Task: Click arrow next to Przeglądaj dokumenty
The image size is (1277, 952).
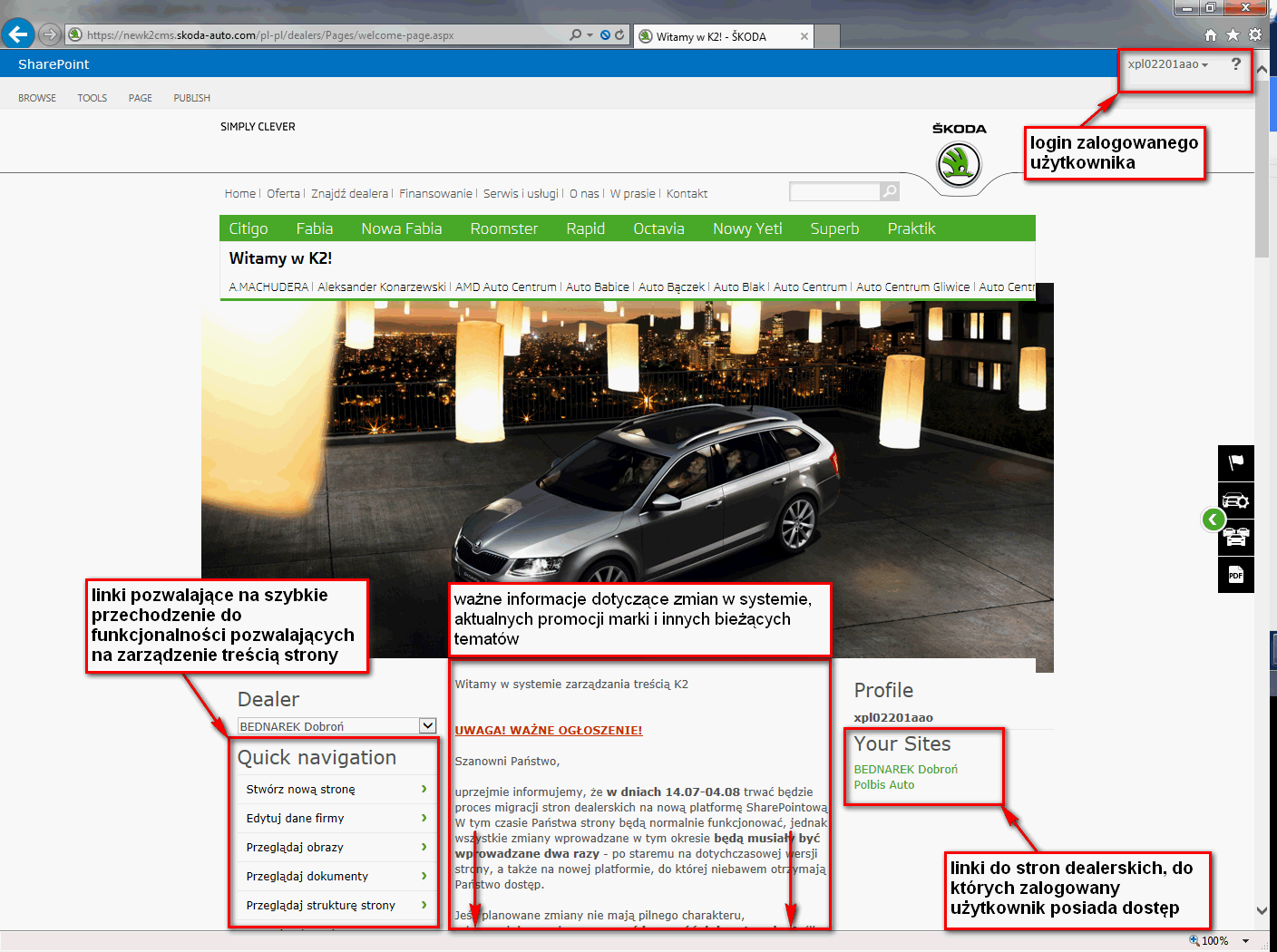Action: pos(424,876)
